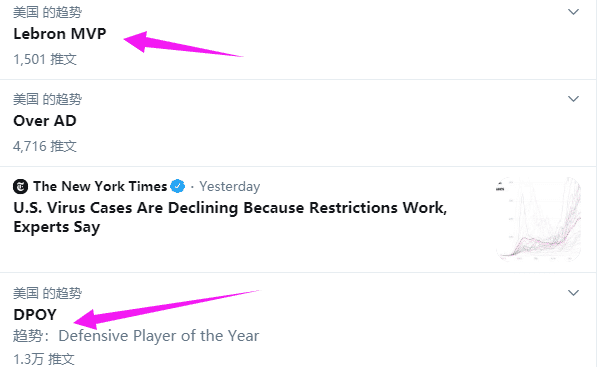Open the virus cases chart thumbnail

538,219
